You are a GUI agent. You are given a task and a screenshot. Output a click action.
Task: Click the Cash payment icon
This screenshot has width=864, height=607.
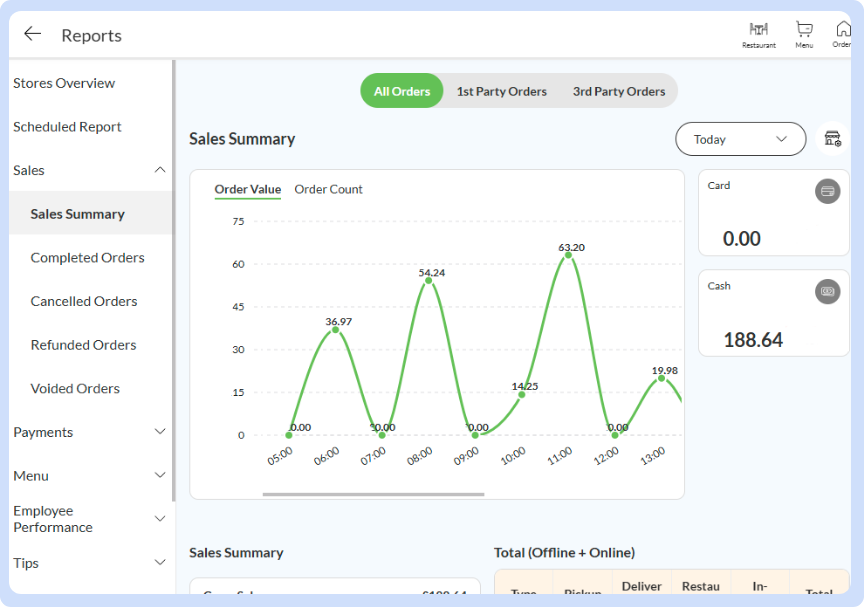pyautogui.click(x=828, y=291)
